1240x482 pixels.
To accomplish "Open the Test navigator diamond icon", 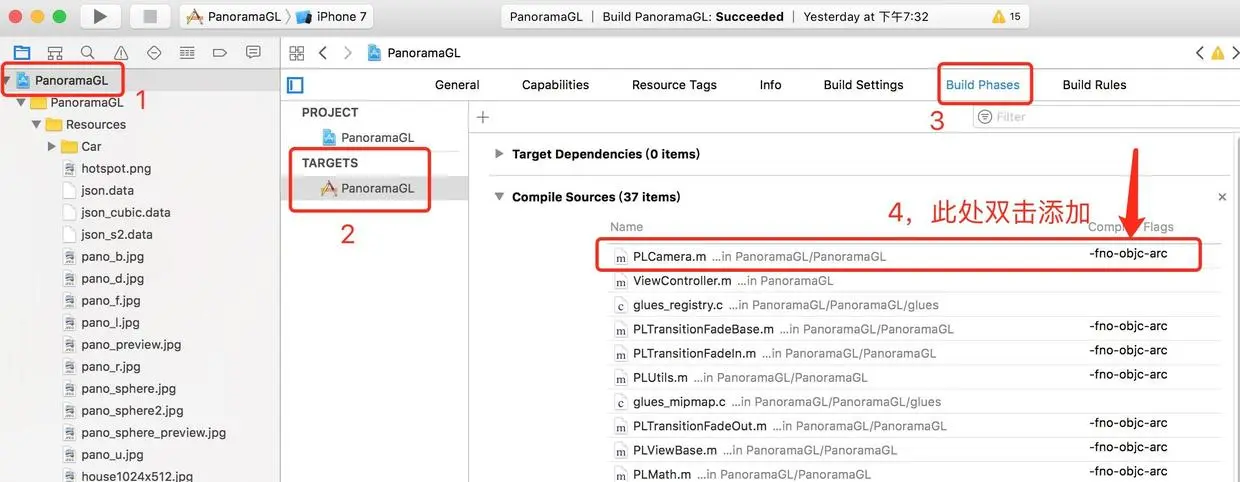I will [x=154, y=52].
